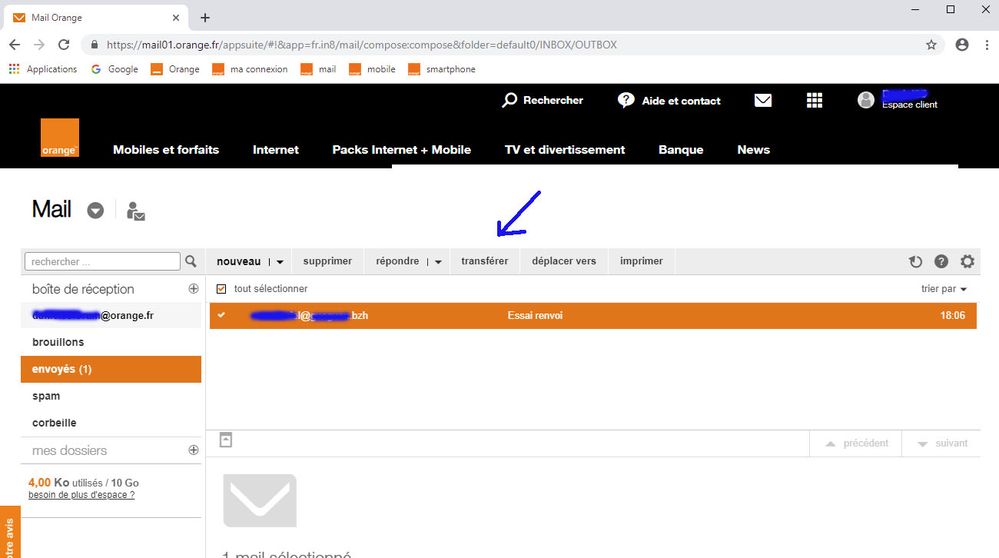
Task: Refresh the mail list
Action: click(916, 261)
